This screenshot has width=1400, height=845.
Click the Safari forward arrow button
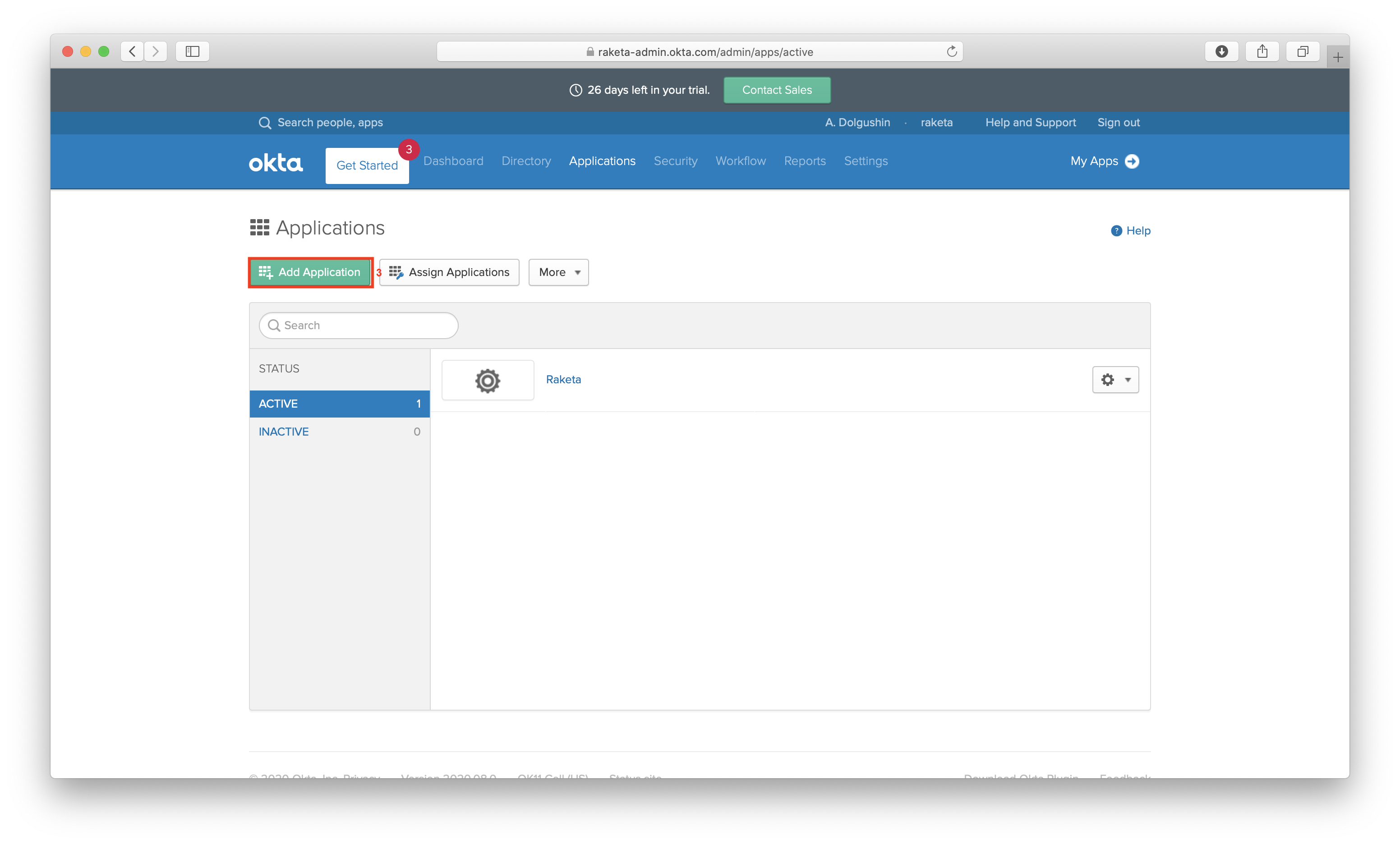point(155,51)
